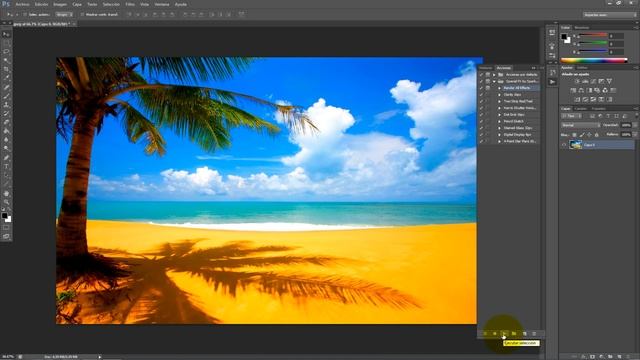This screenshot has height=360, width=640.
Task: Add a layer mask in Layers panel
Action: [x=592, y=357]
